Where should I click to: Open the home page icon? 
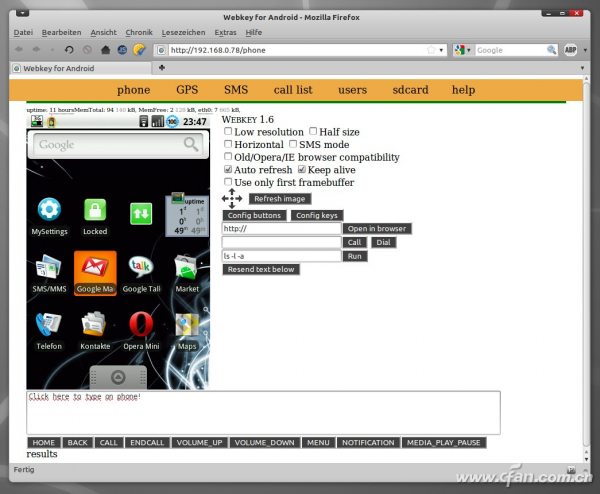105,50
